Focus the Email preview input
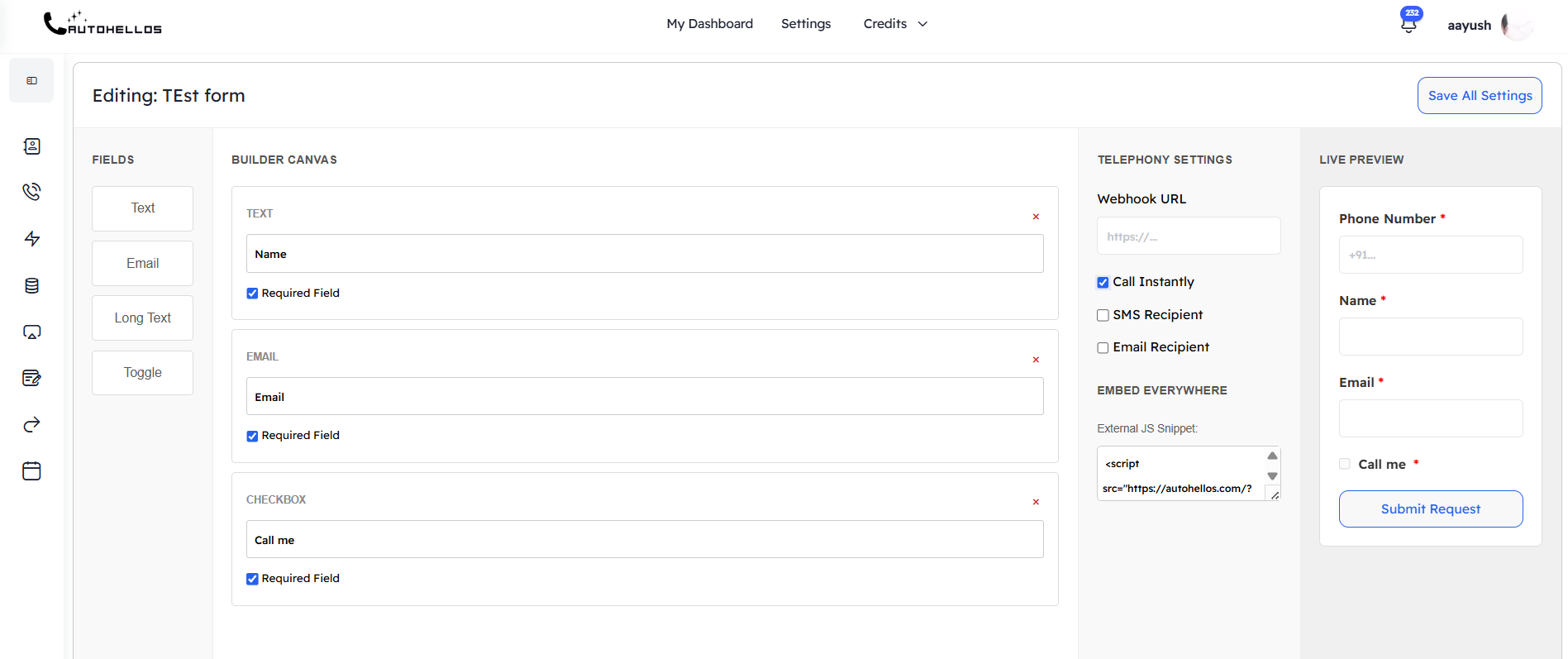 pyautogui.click(x=1431, y=418)
